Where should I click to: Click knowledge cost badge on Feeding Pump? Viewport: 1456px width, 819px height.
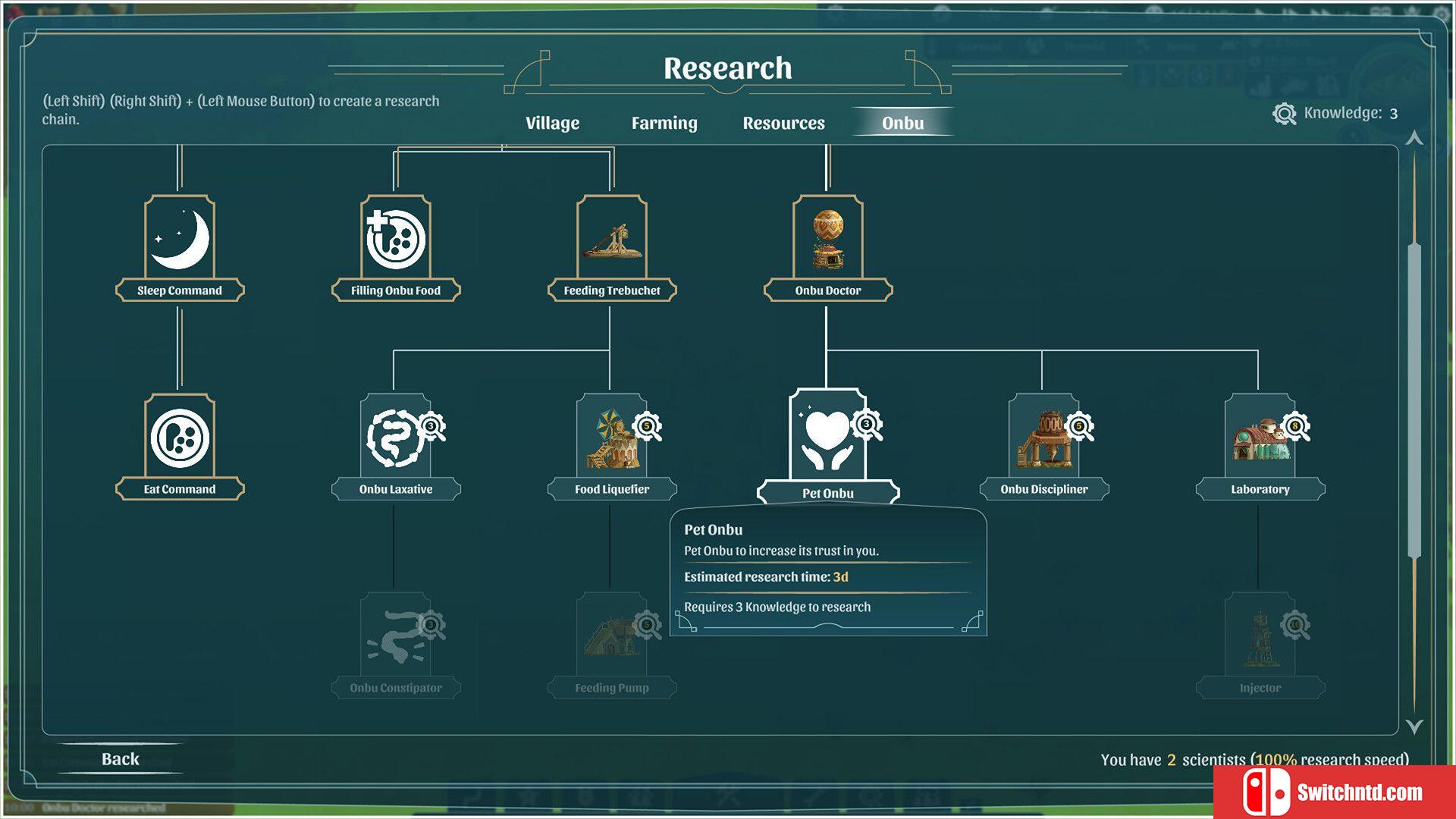coord(648,625)
